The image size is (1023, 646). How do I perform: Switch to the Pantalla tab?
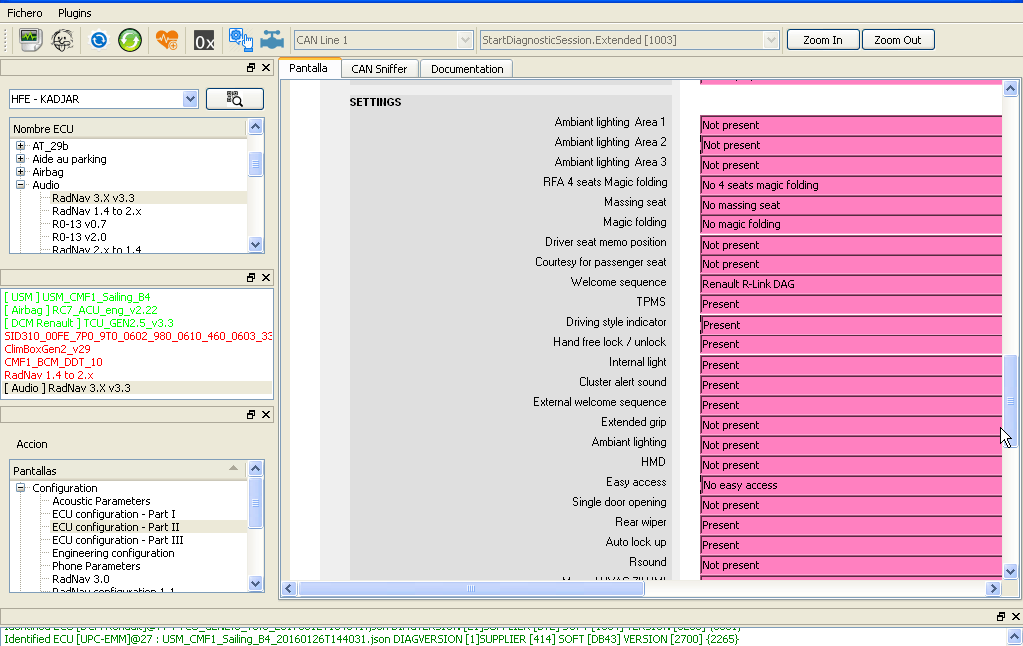[x=309, y=68]
